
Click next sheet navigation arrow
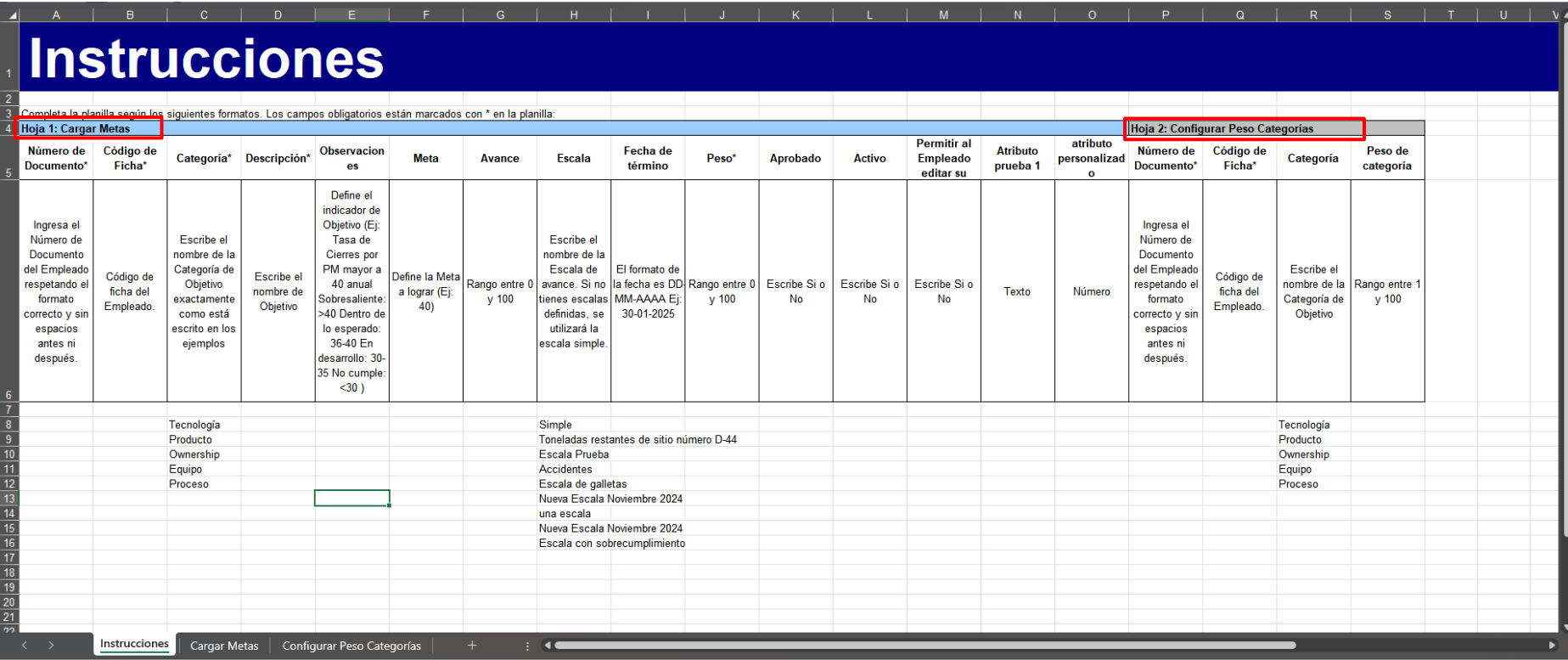51,646
